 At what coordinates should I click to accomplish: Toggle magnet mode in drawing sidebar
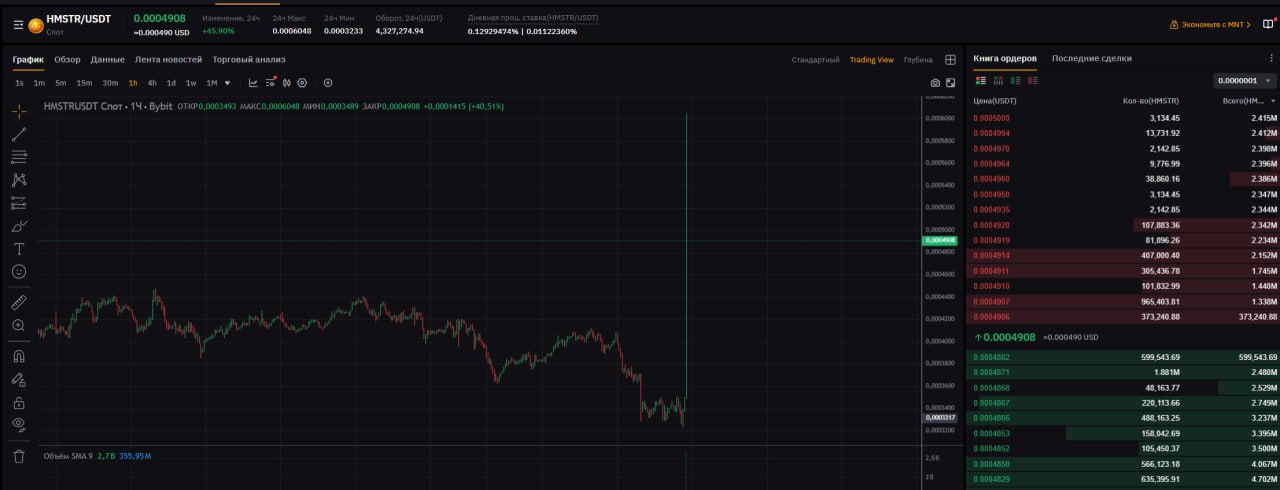click(19, 356)
